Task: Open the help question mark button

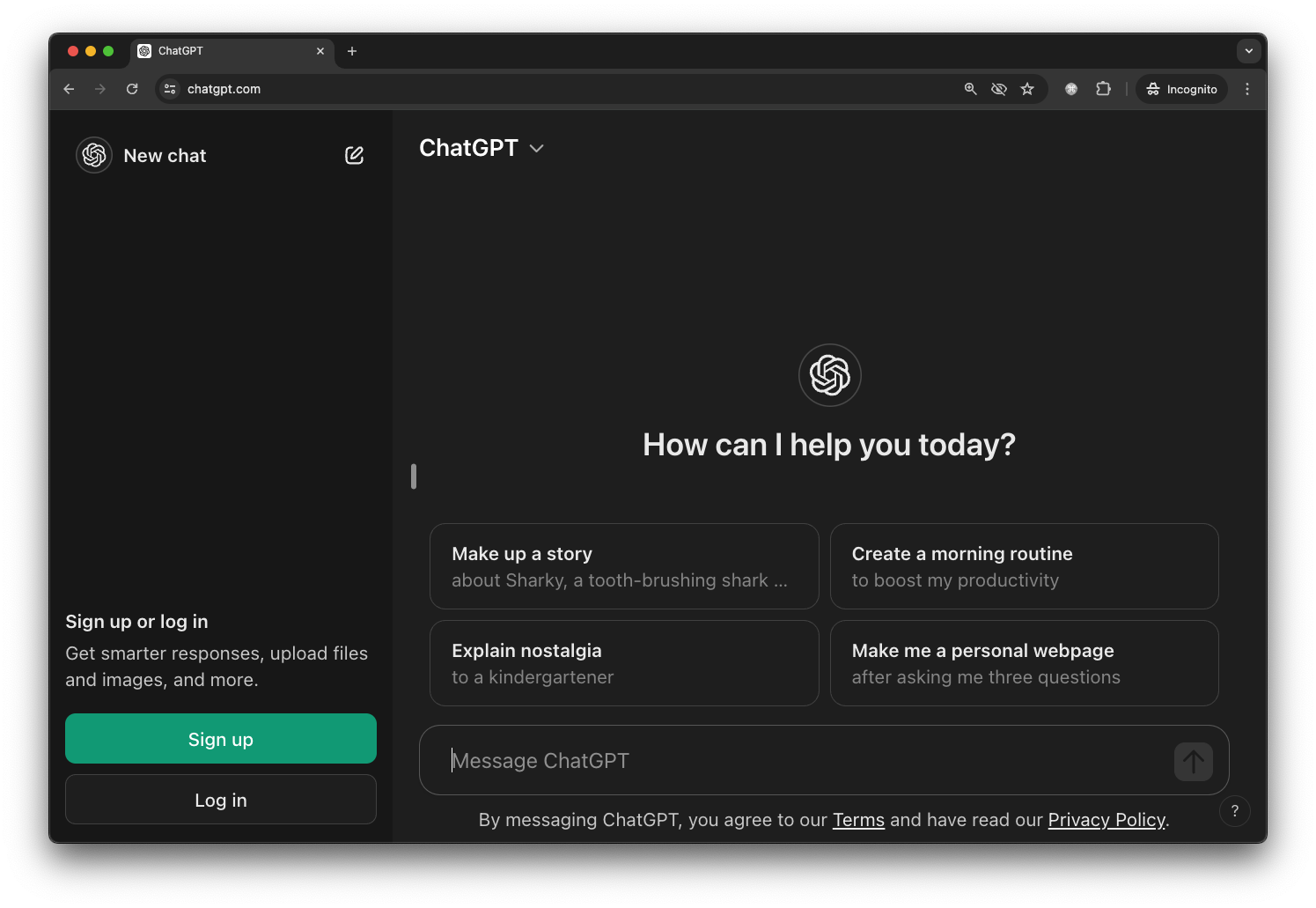Action: (1234, 811)
